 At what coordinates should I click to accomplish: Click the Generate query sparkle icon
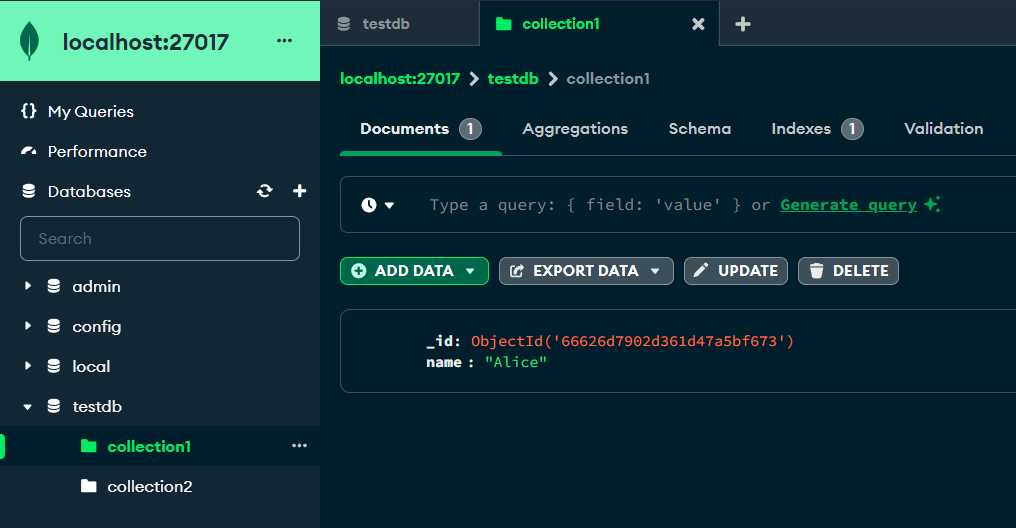(x=932, y=204)
